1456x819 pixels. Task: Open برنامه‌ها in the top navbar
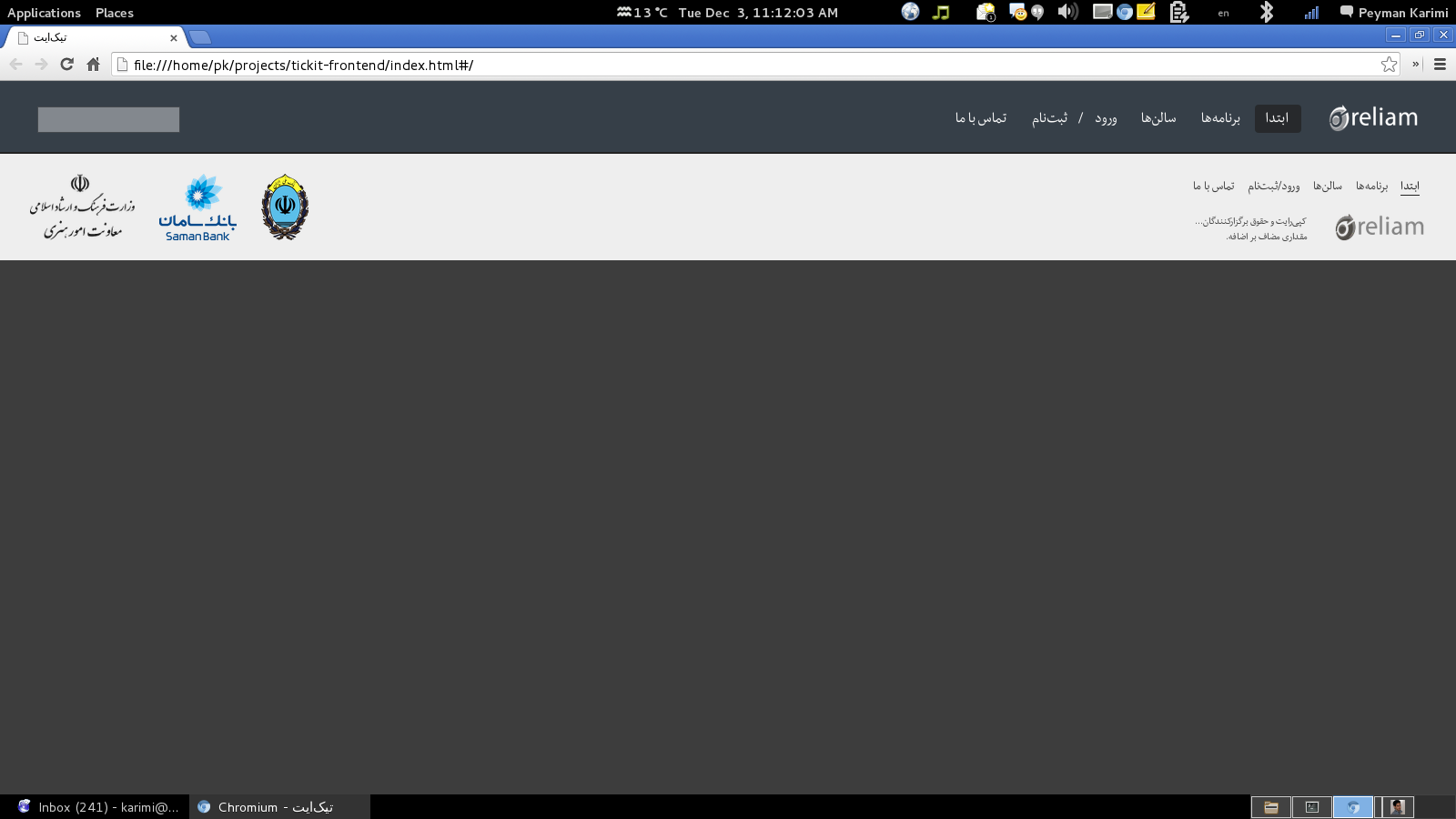pyautogui.click(x=1220, y=118)
